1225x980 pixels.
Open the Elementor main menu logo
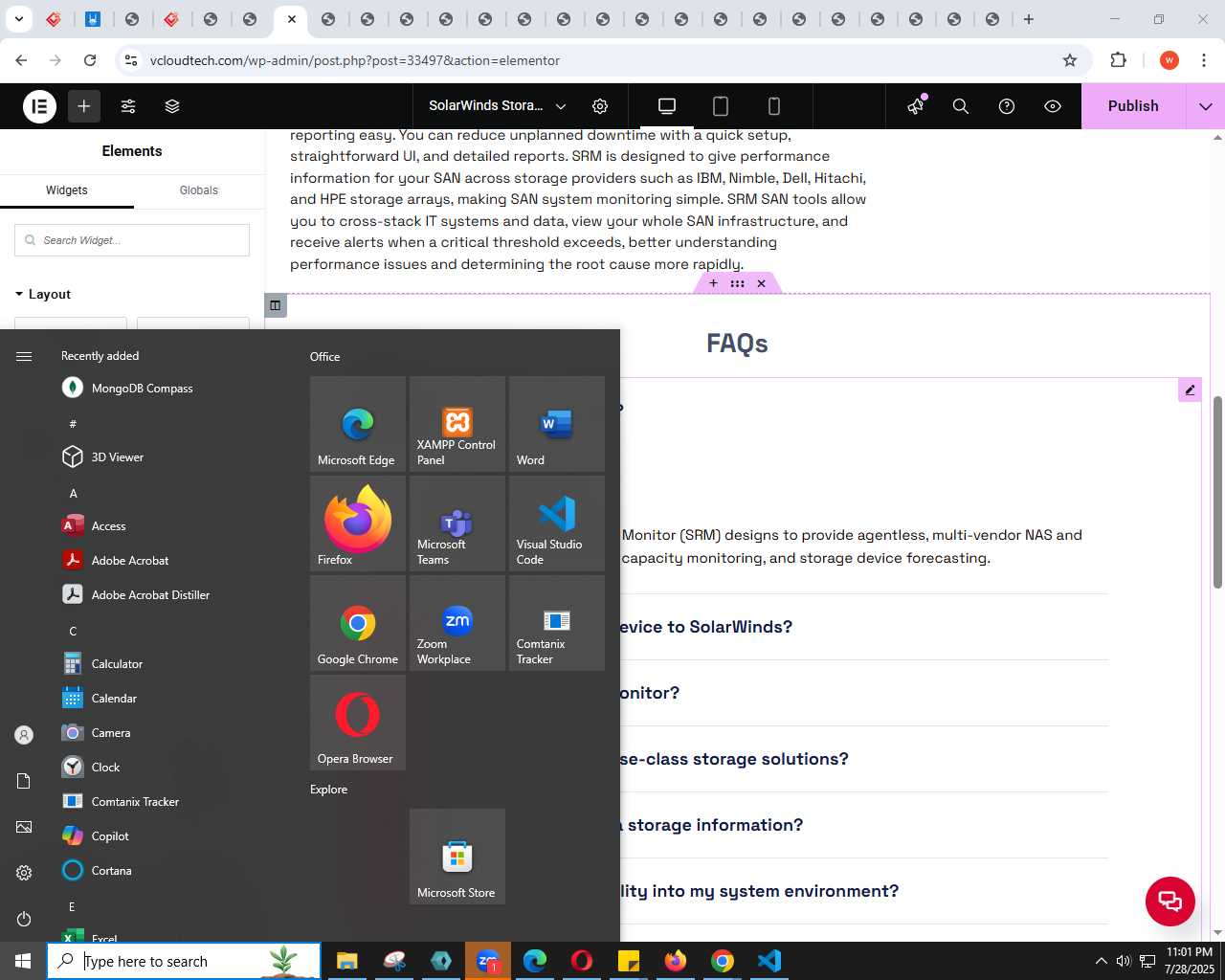(39, 106)
